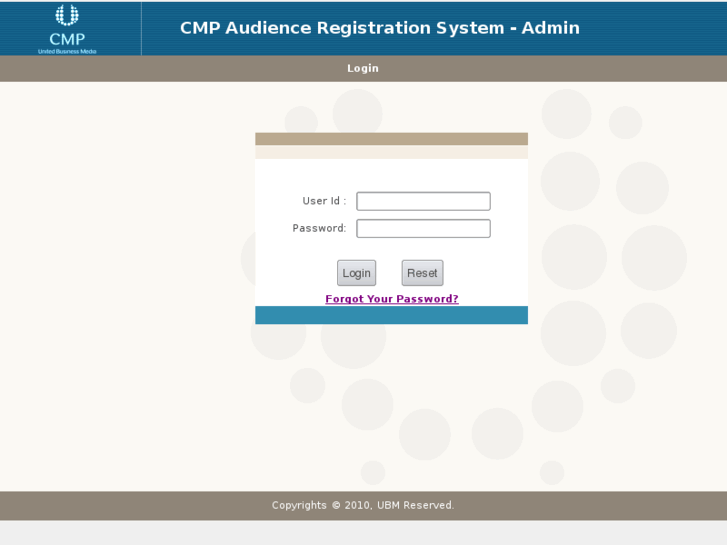This screenshot has height=545, width=727.
Task: Click the Password label text
Action: 319,228
